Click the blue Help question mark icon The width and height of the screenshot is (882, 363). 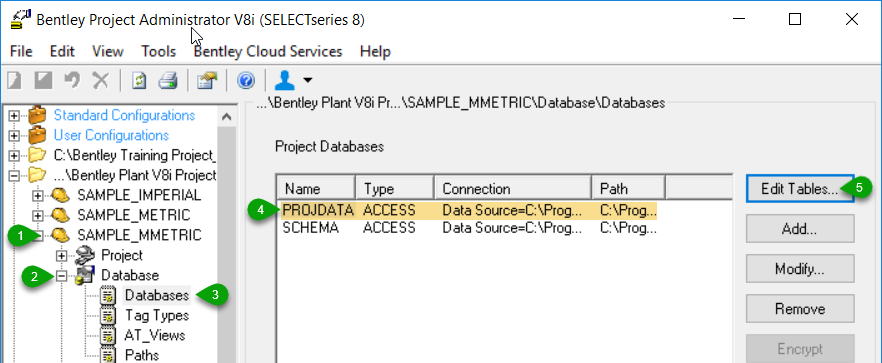(x=245, y=81)
